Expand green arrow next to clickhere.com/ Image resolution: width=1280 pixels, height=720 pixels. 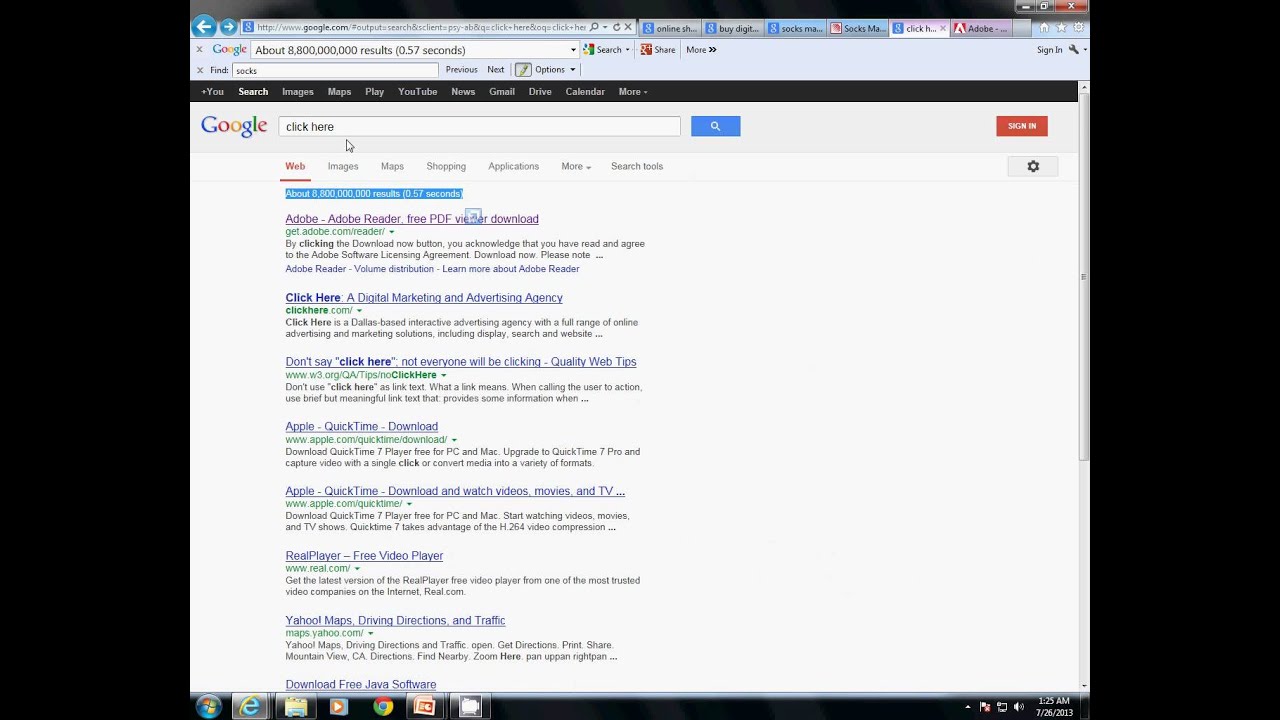click(x=359, y=311)
